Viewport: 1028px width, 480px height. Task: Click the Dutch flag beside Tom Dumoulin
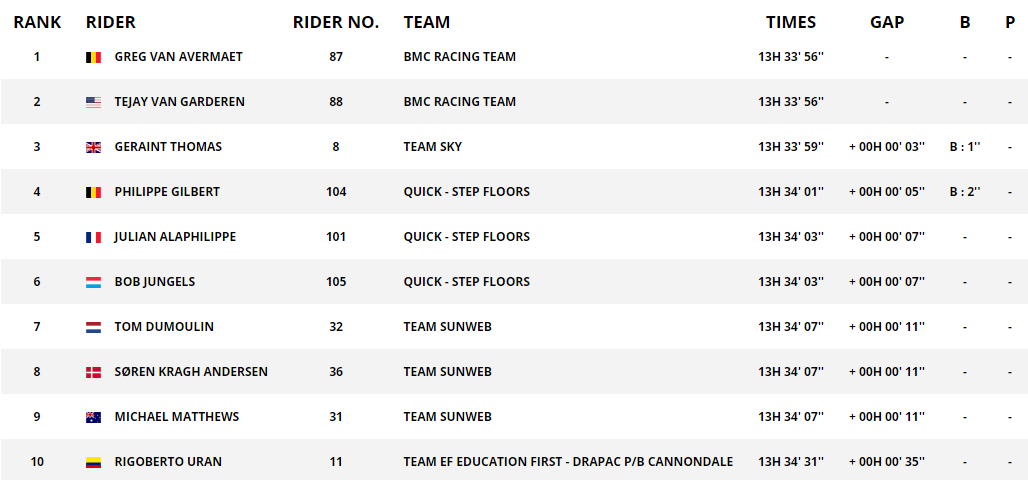pos(93,327)
